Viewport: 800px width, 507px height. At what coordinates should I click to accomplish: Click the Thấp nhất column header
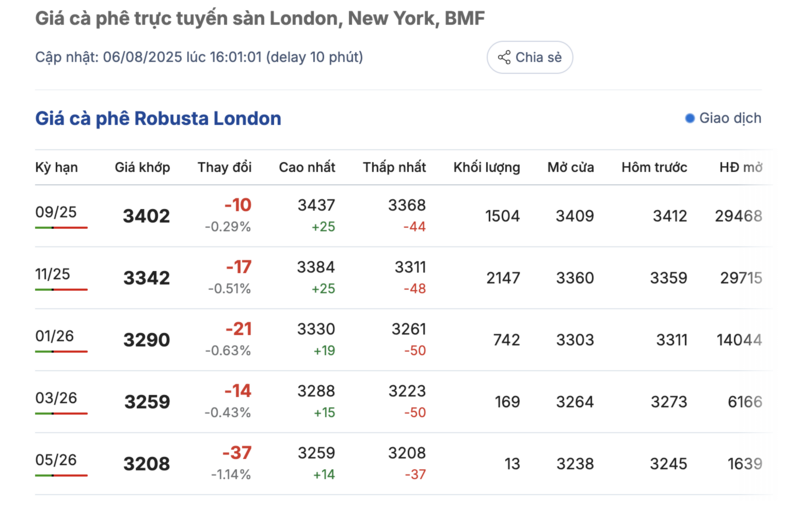[x=394, y=167]
